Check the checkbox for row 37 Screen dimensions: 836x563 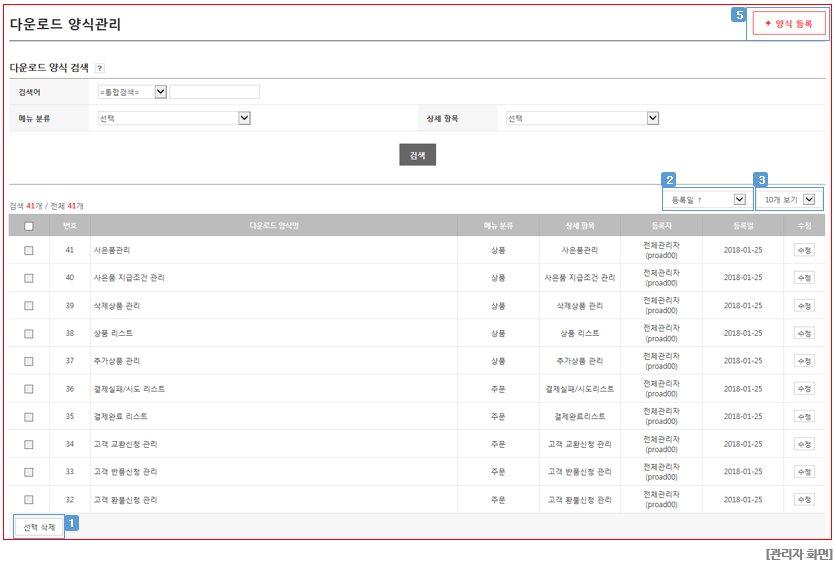(29, 361)
